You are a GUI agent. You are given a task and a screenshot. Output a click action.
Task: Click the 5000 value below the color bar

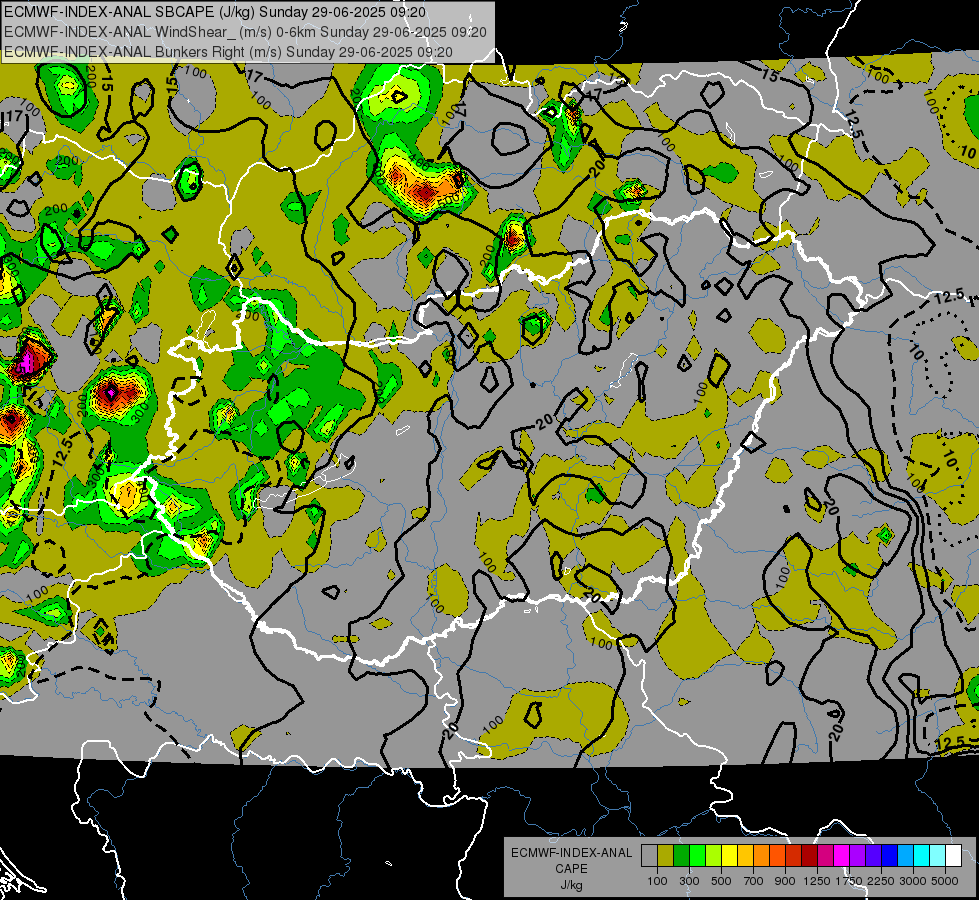tap(945, 881)
